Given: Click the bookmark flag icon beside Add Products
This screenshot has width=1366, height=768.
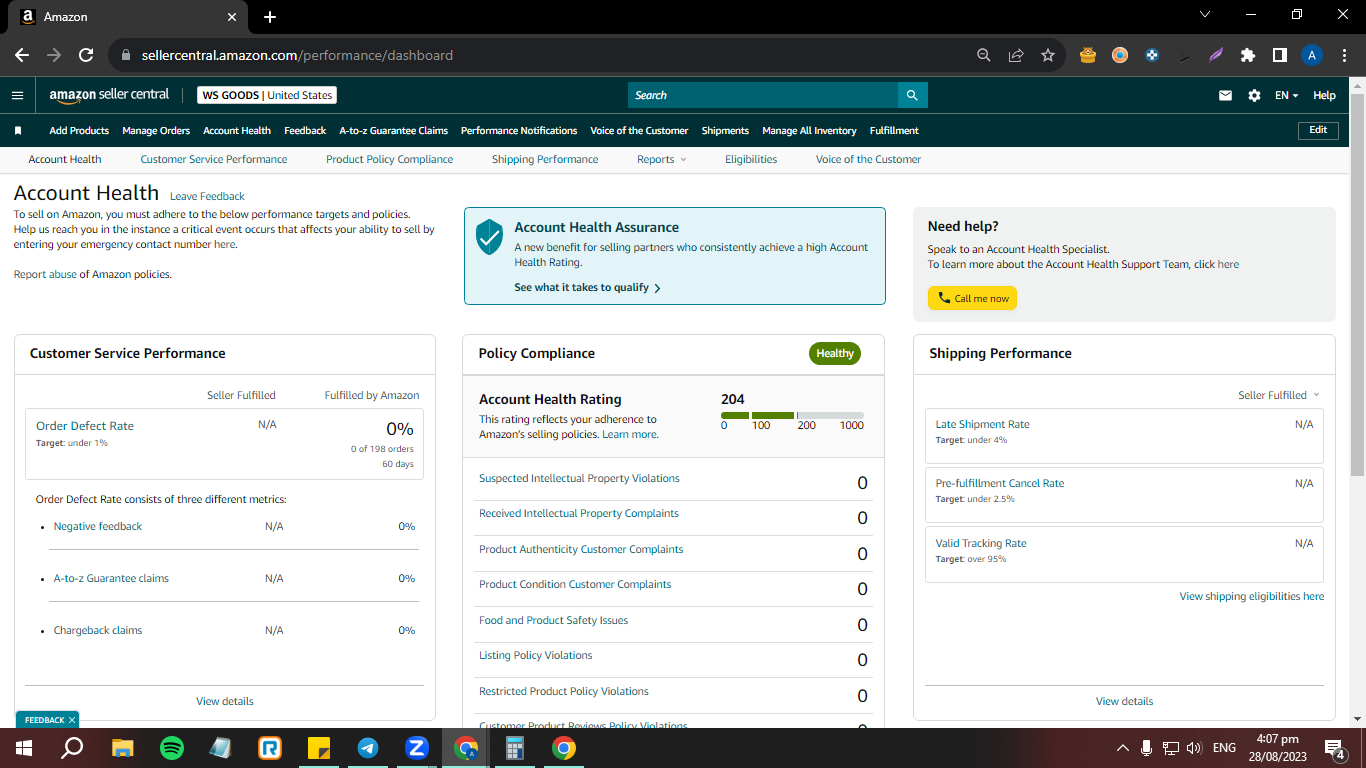Looking at the screenshot, I should click(x=18, y=131).
